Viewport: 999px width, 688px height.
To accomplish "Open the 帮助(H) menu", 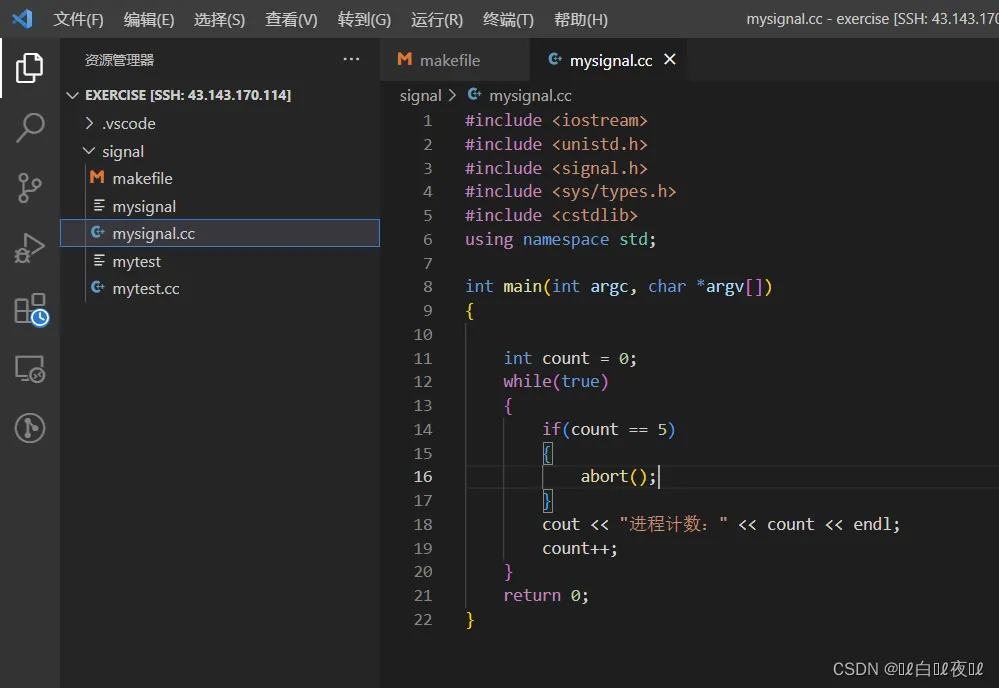I will [x=580, y=20].
